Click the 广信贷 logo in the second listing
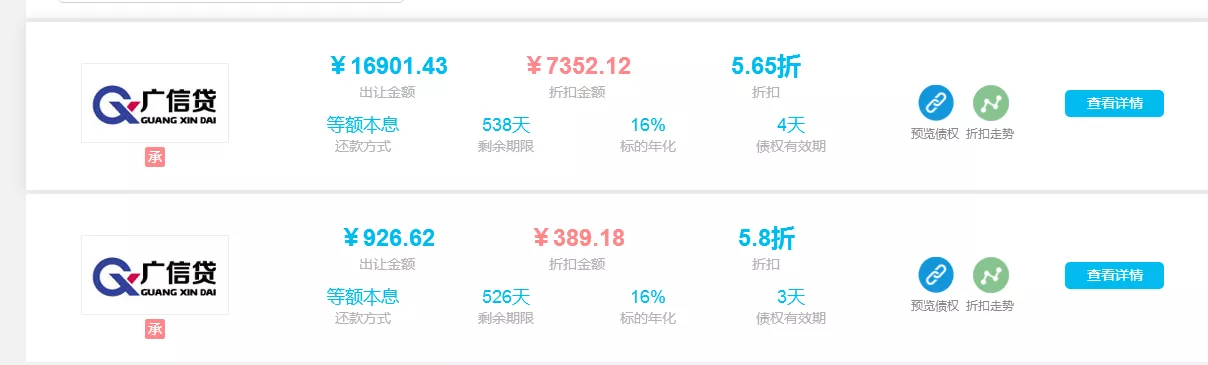Viewport: 1208px width, 365px height. point(155,275)
